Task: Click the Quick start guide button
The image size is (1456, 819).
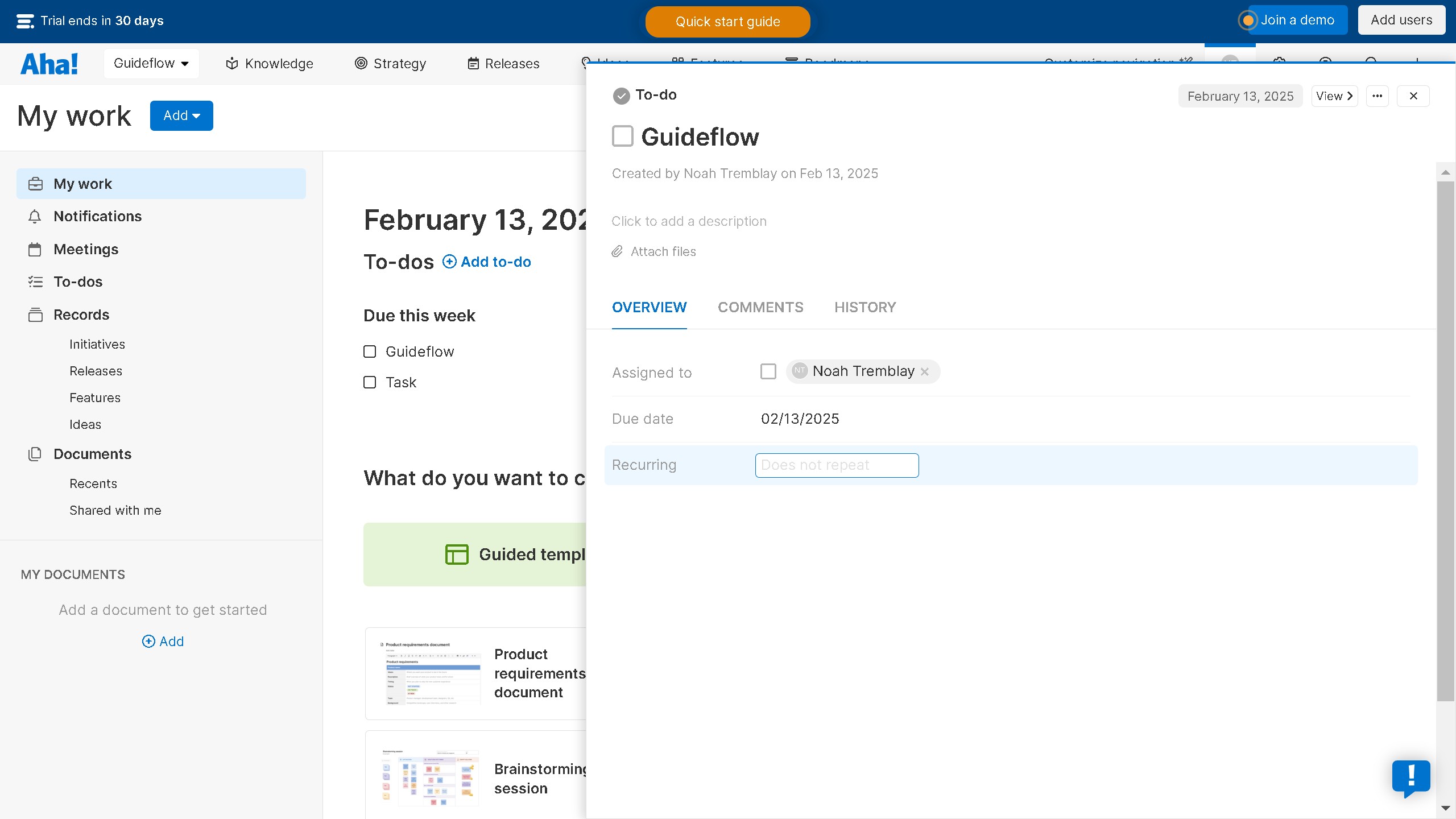Action: [x=727, y=22]
